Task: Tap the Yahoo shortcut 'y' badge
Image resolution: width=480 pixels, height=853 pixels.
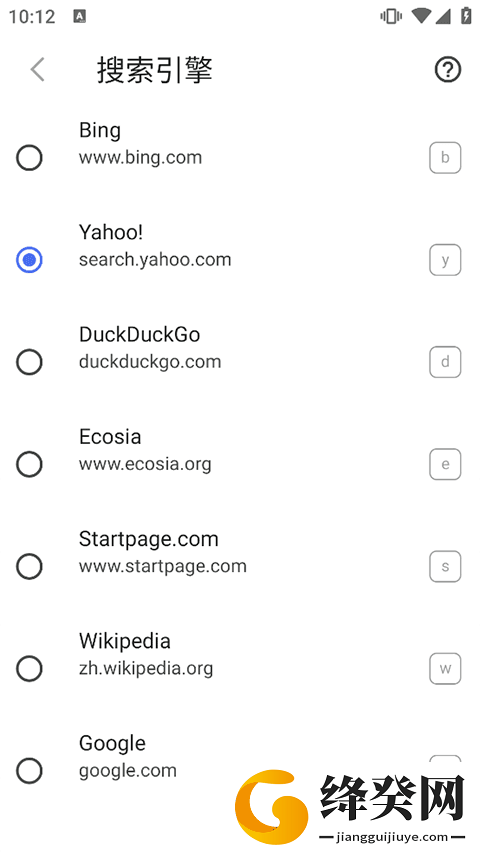Action: pos(445,260)
